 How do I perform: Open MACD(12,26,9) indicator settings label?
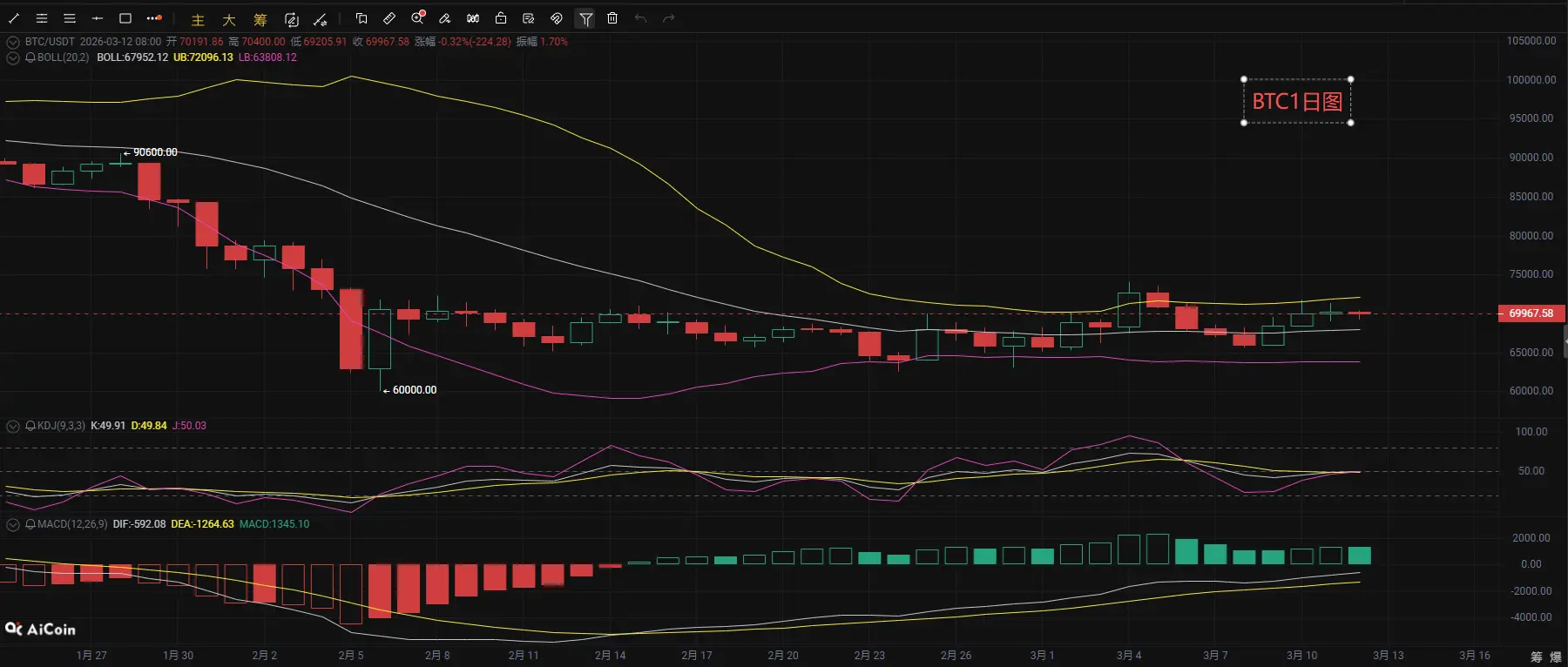[x=72, y=524]
